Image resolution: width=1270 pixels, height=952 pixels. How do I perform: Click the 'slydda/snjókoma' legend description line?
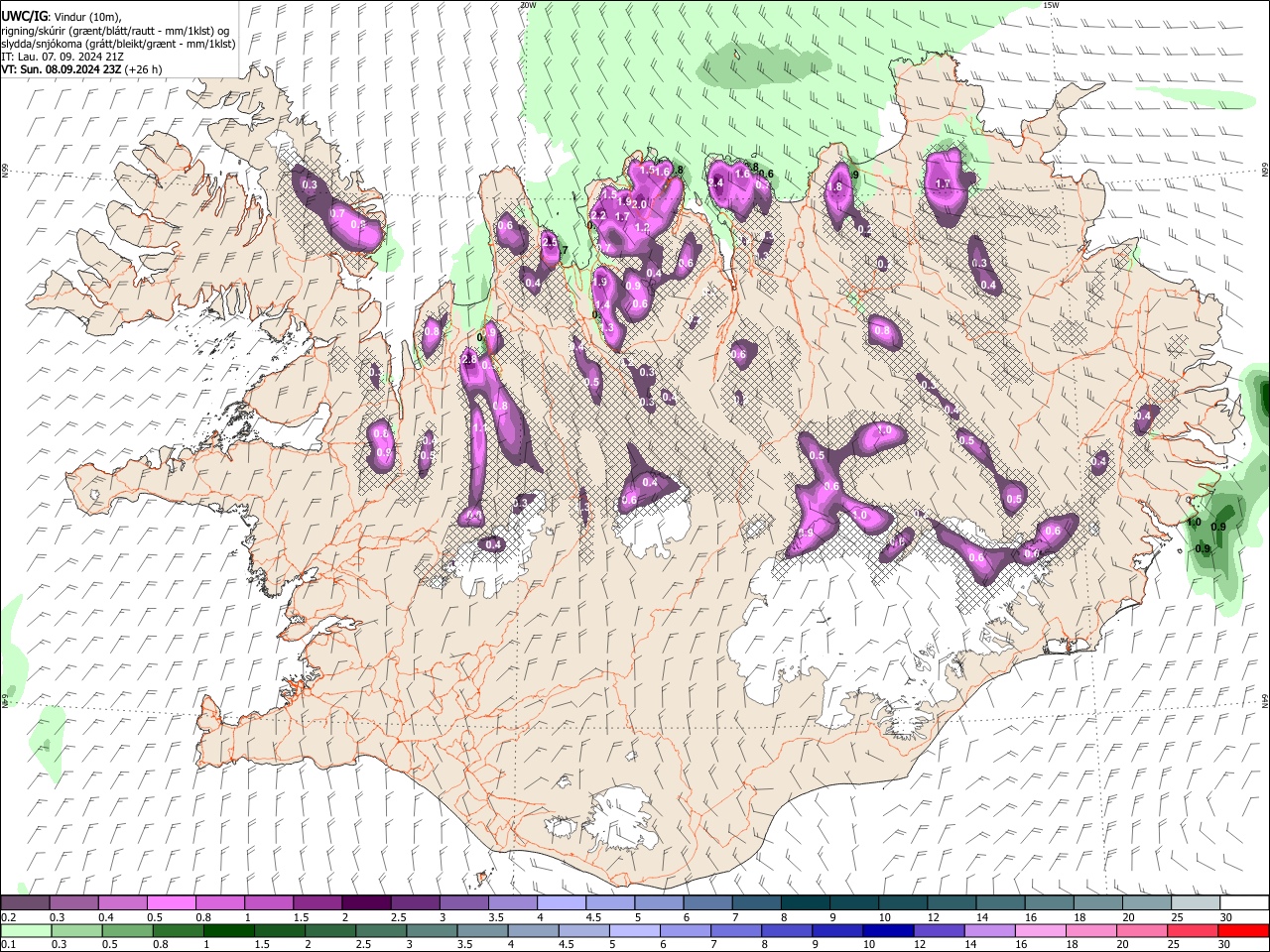tap(118, 44)
